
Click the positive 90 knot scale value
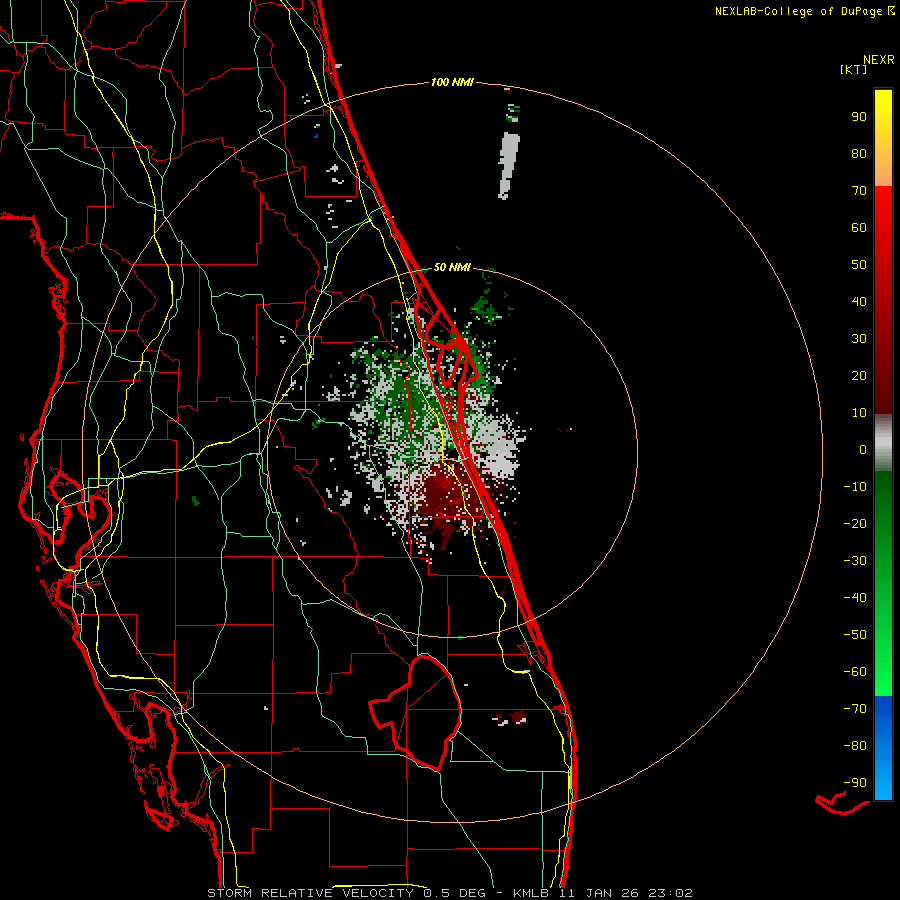click(859, 117)
